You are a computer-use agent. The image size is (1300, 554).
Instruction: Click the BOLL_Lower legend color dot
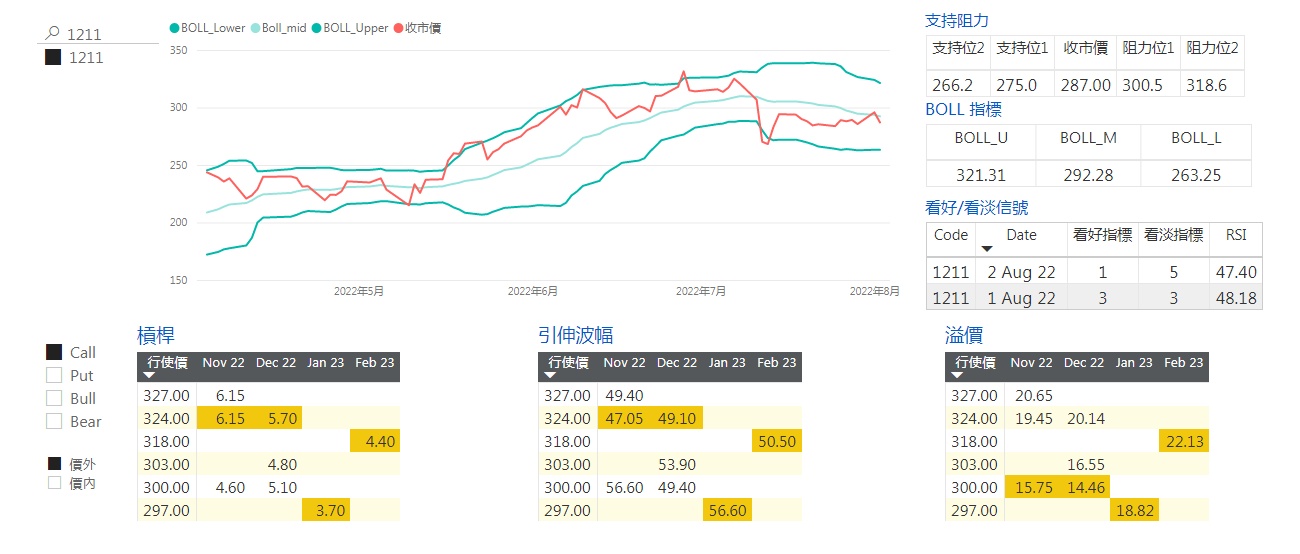(x=175, y=28)
